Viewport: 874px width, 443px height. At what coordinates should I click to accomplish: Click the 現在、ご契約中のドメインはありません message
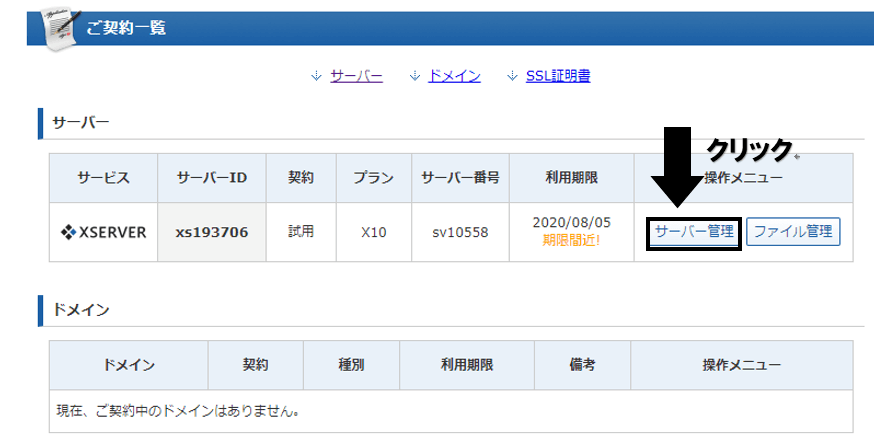coord(178,411)
